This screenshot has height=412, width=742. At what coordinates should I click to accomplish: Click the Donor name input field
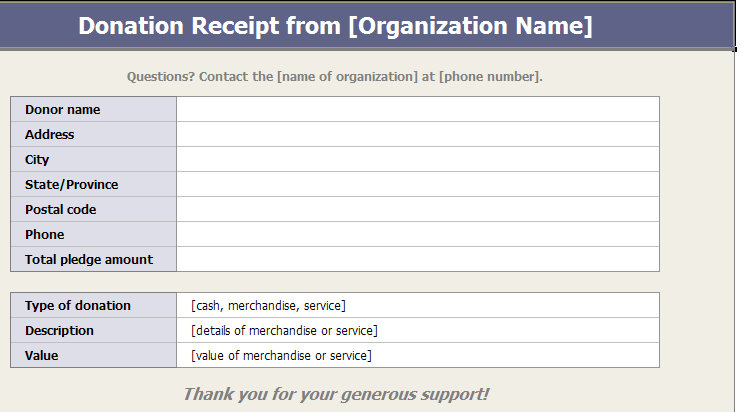coord(418,109)
